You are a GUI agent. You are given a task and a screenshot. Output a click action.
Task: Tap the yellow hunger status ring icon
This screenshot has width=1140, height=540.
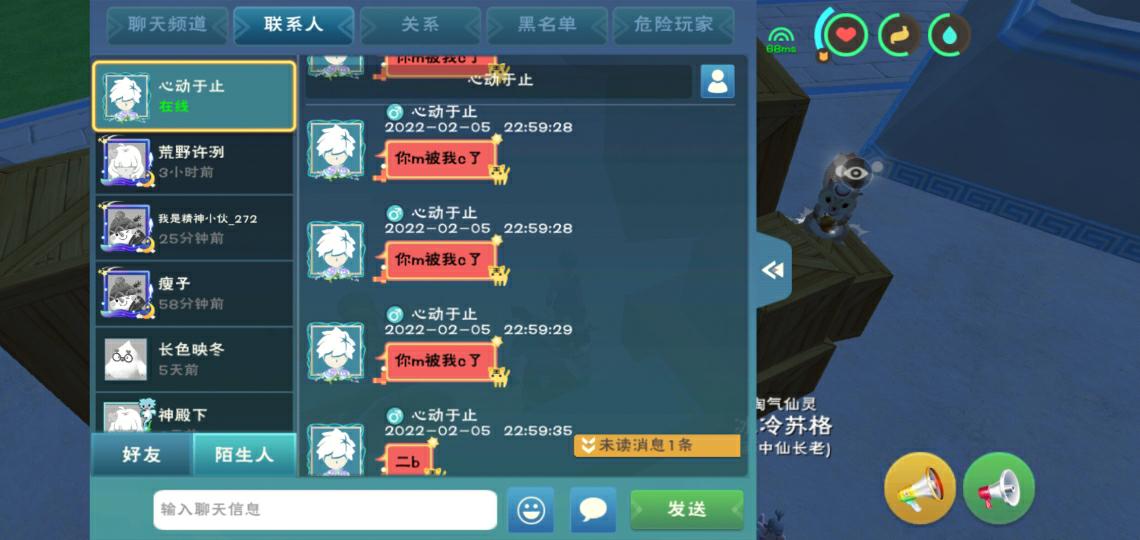[898, 35]
